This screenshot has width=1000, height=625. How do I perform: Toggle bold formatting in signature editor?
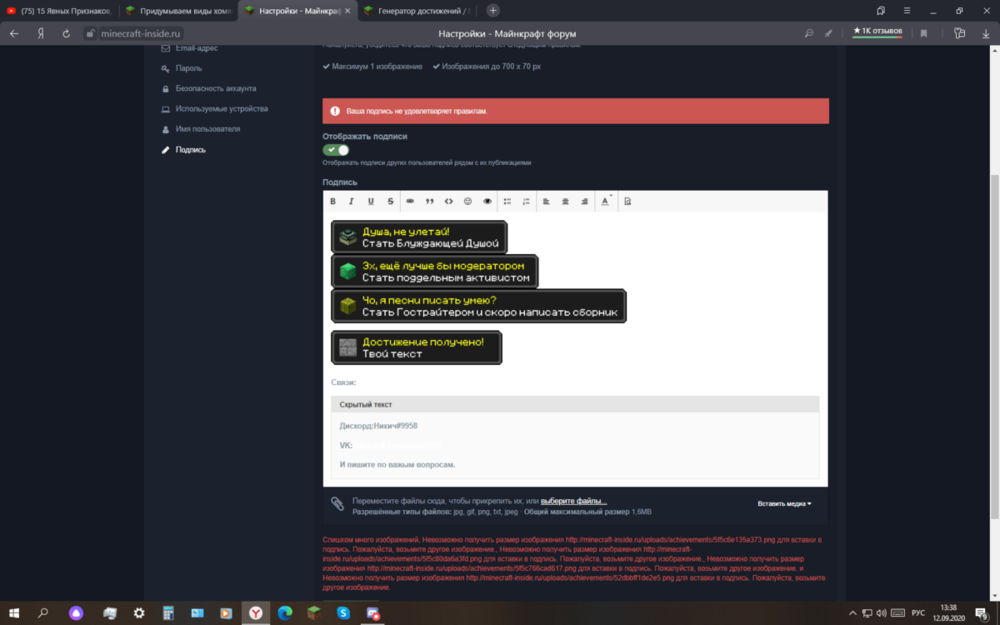332,202
